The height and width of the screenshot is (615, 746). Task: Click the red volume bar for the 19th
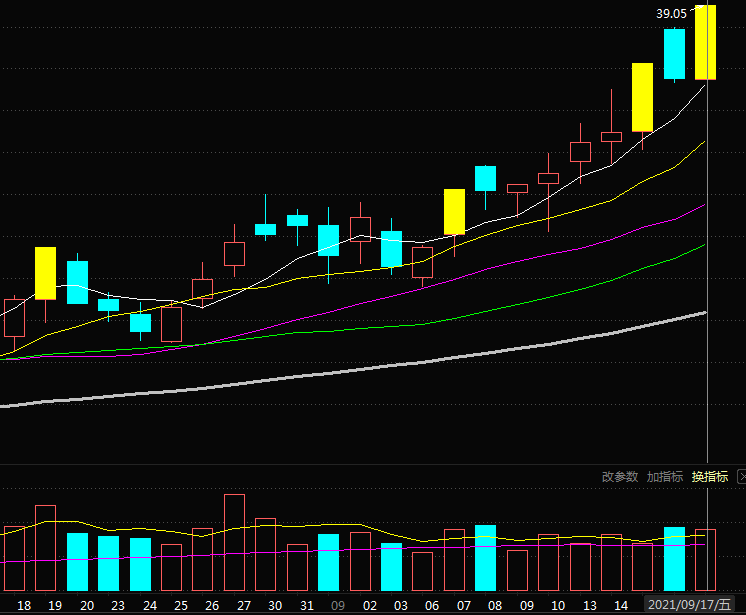(x=46, y=548)
